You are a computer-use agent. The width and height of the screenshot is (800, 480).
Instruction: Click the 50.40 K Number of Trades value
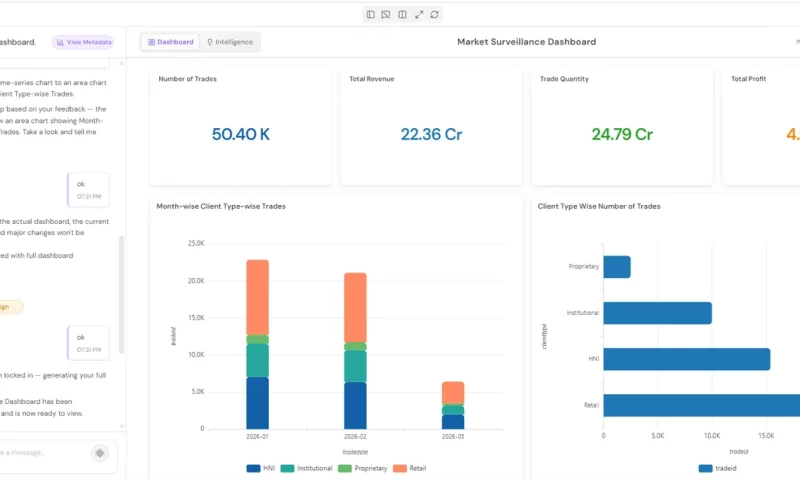click(241, 134)
